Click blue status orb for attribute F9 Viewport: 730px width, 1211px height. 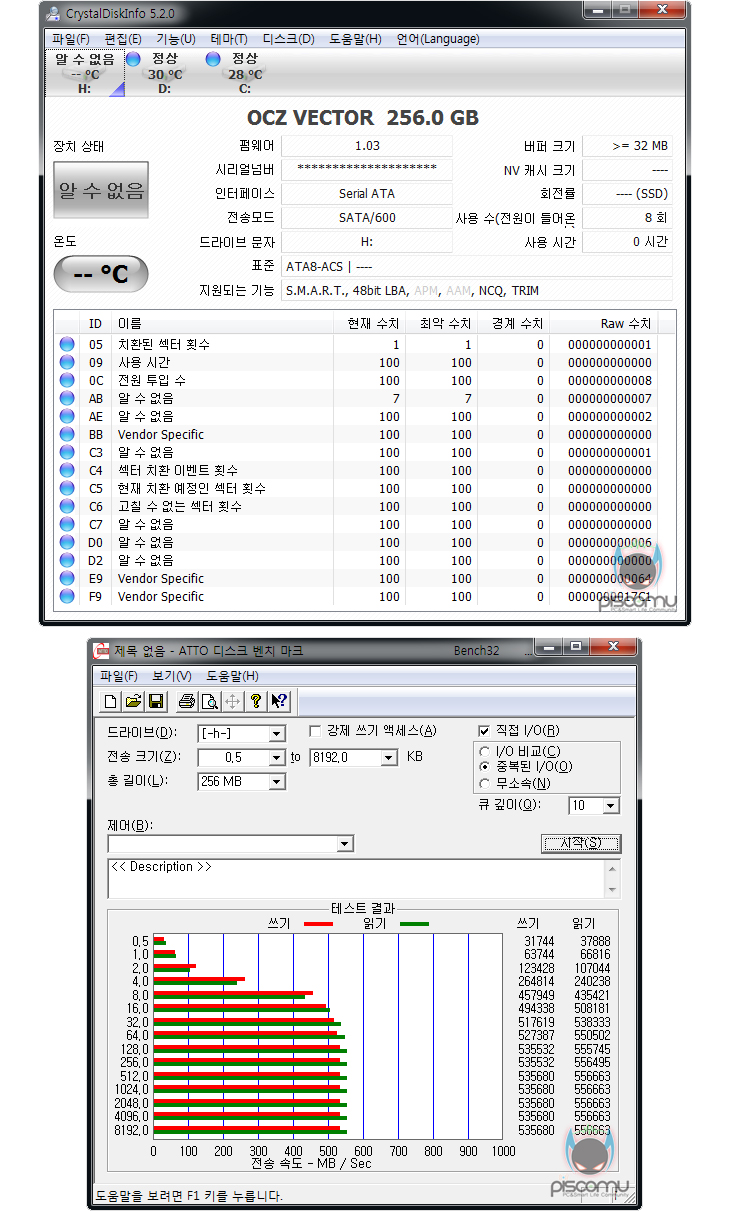(x=67, y=596)
